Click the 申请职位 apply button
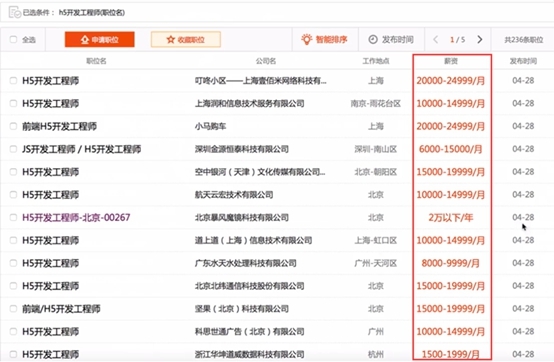This screenshot has height=362, width=554. [100, 39]
